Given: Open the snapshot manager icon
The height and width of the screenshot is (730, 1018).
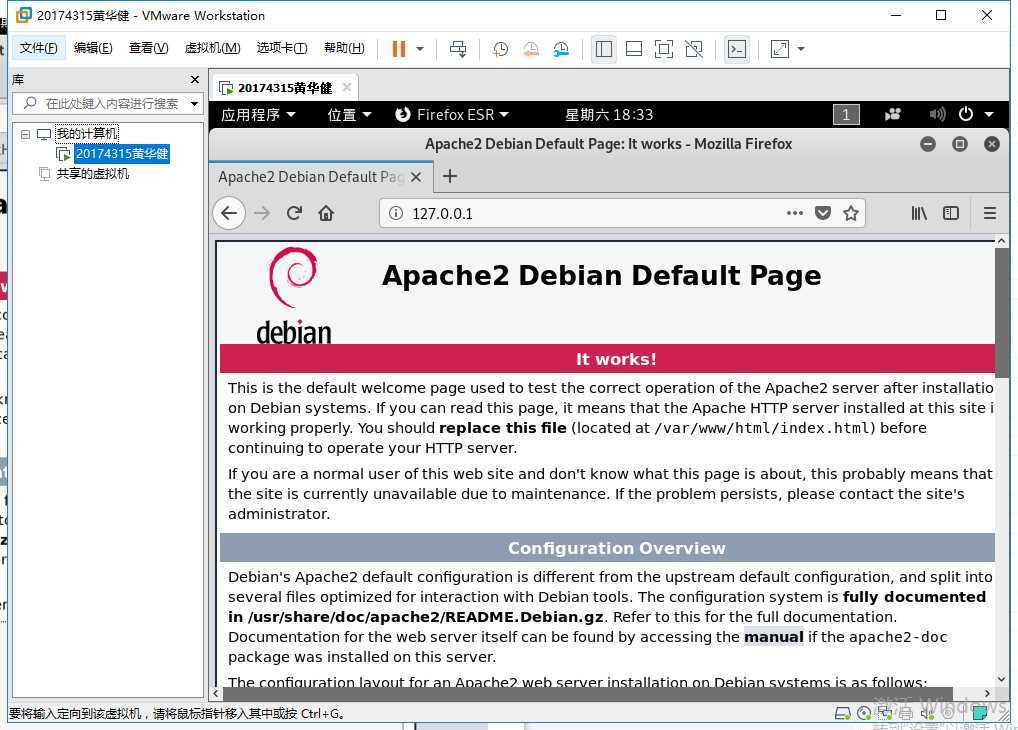Looking at the screenshot, I should tap(561, 49).
